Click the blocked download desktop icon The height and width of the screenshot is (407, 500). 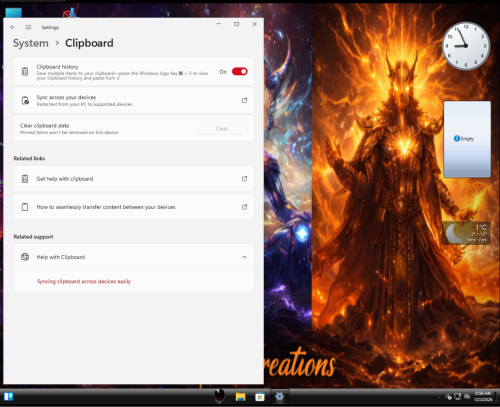click(x=69, y=13)
